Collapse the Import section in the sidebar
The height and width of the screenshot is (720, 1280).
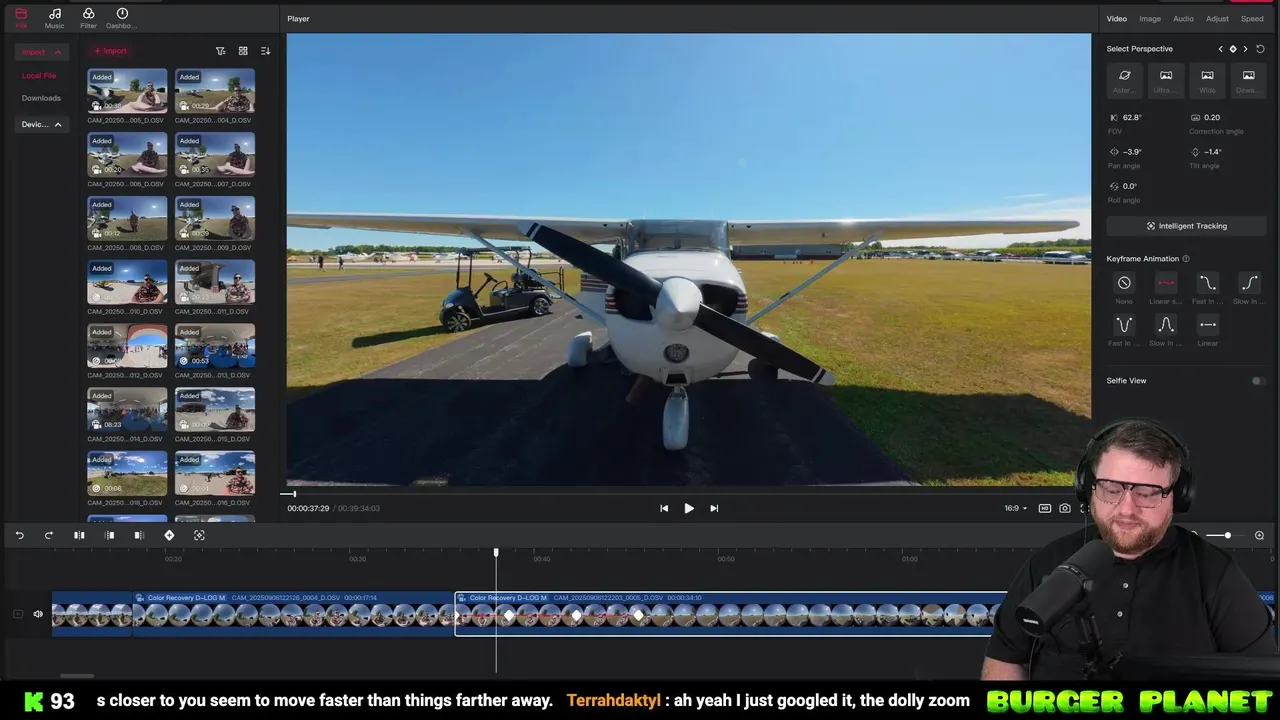pyautogui.click(x=41, y=52)
